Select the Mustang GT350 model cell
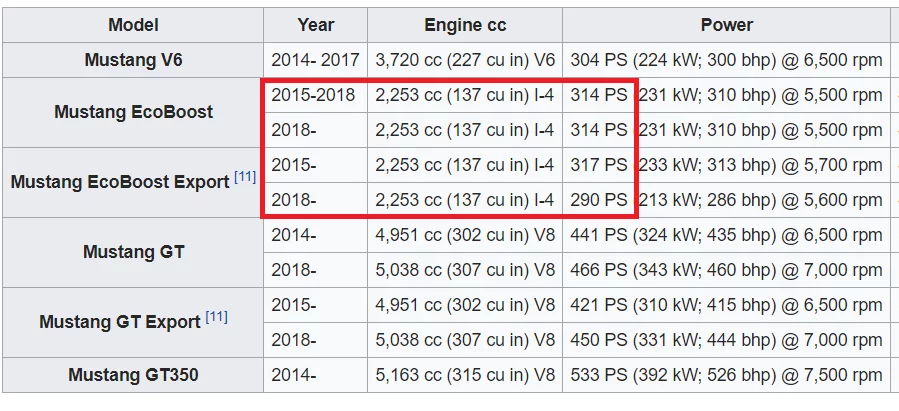The image size is (899, 411). click(x=133, y=376)
